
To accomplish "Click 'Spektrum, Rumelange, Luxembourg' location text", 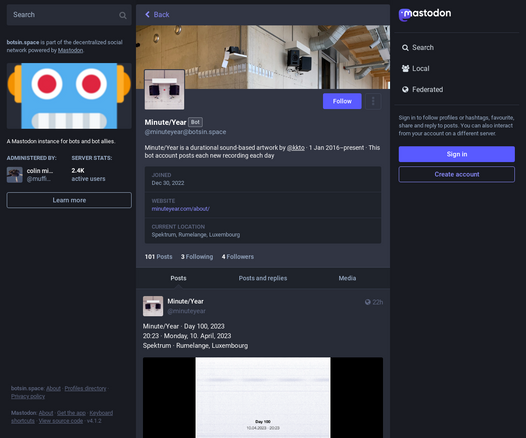I will 196,235.
